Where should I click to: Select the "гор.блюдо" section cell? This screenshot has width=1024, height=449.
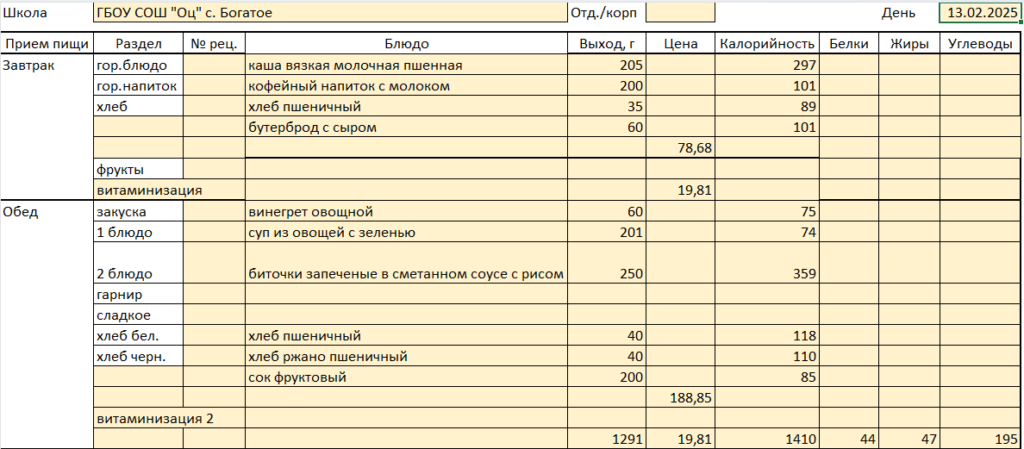138,65
